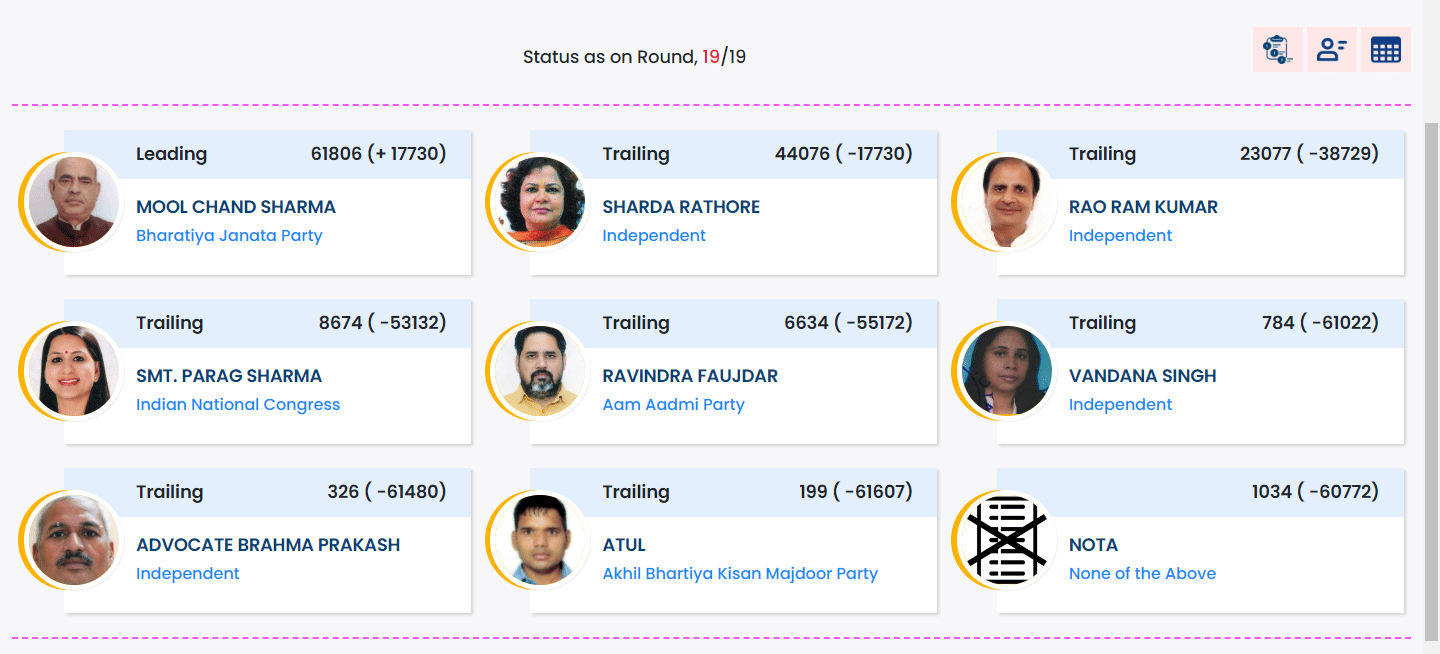The width and height of the screenshot is (1440, 654).
Task: Open the candidate list view icon
Action: pyautogui.click(x=1331, y=50)
